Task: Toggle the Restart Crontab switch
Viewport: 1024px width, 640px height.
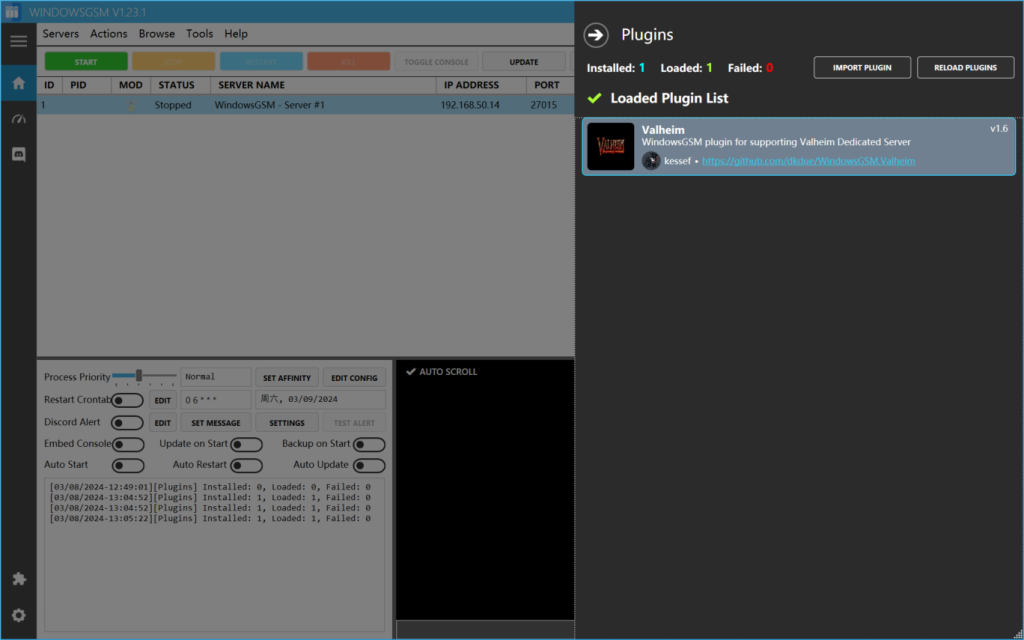Action: 127,400
